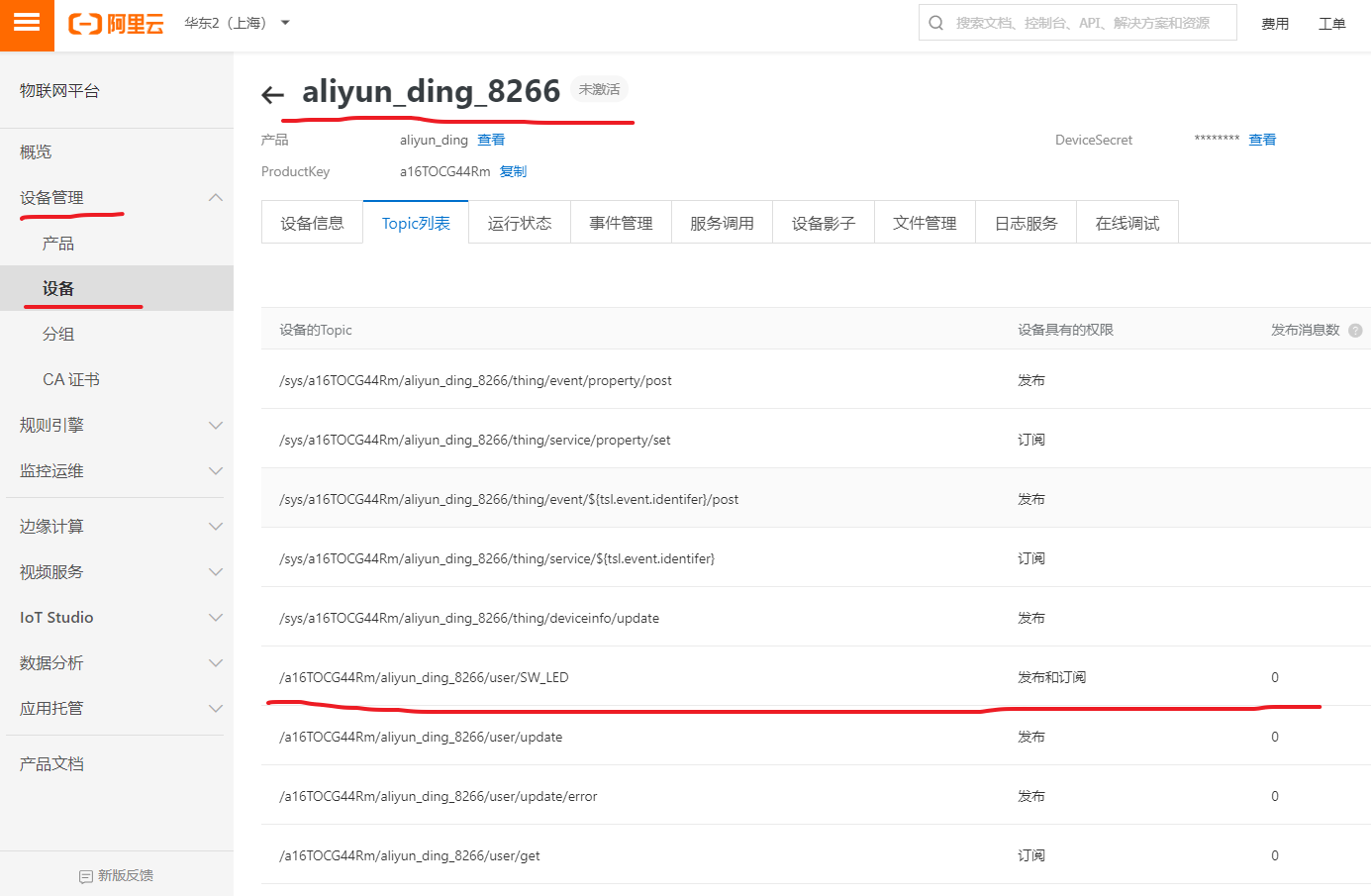Go to 概览 in sidebar

pos(36,152)
